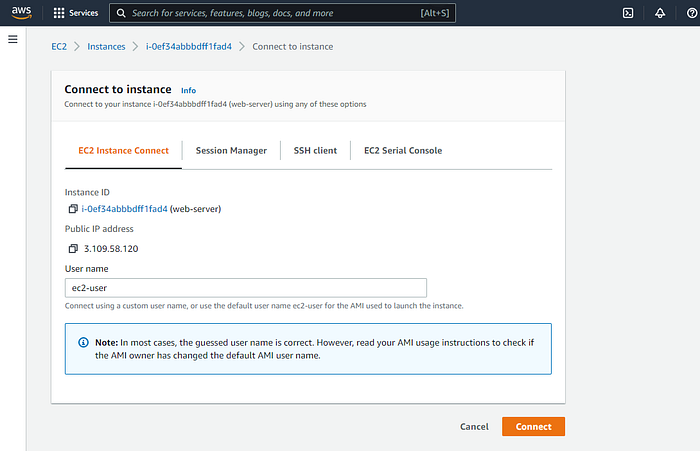
Task: Open the instance ID link under Instance ID
Action: coord(124,209)
